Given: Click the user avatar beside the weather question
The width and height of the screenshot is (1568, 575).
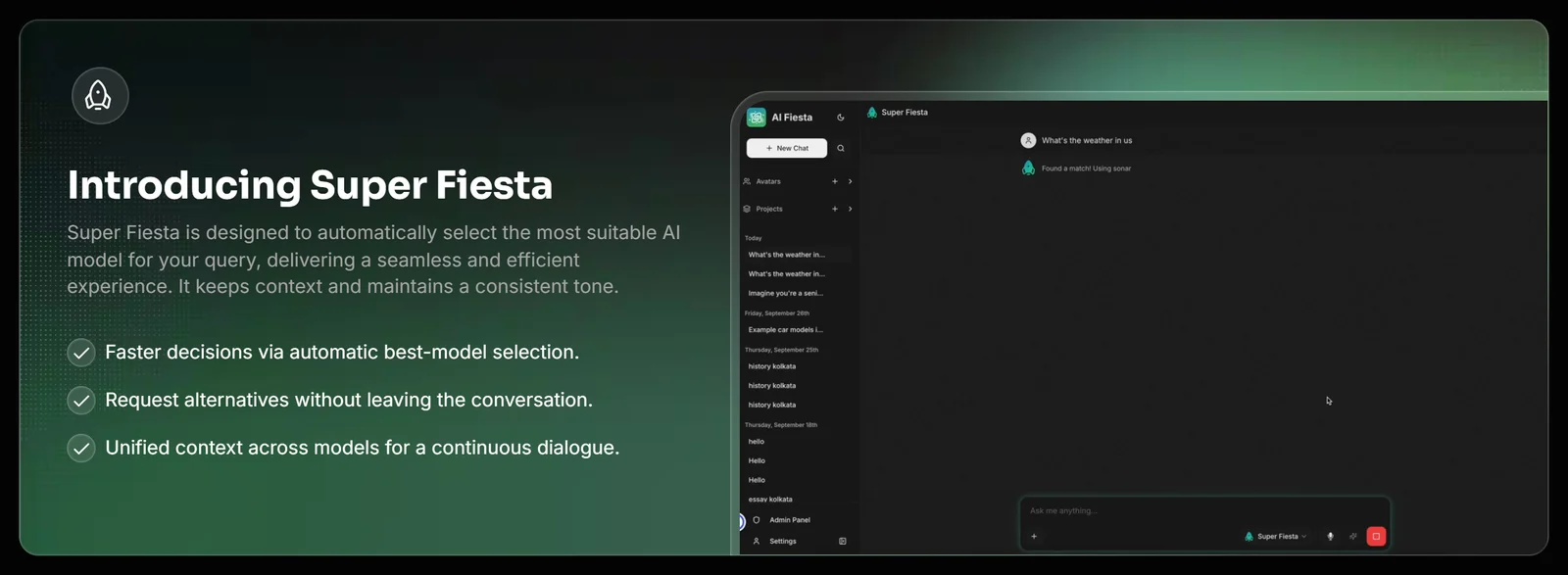Looking at the screenshot, I should 1028,140.
